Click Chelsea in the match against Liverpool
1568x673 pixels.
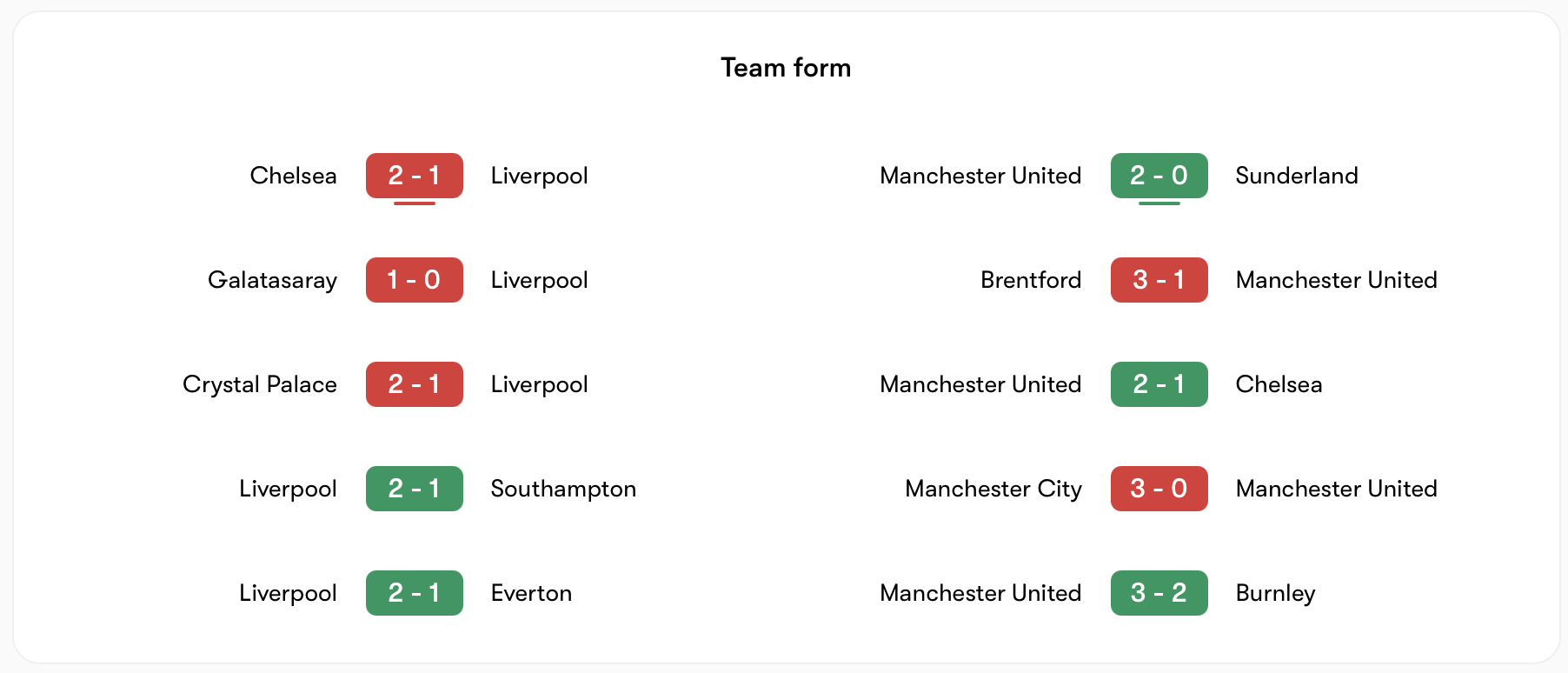[x=293, y=176]
